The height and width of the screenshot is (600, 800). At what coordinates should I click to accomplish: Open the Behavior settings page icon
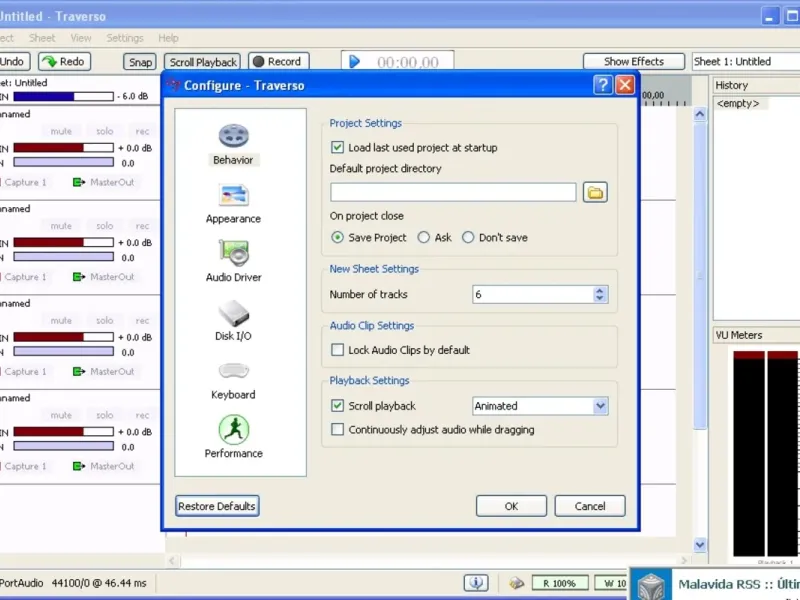point(234,136)
